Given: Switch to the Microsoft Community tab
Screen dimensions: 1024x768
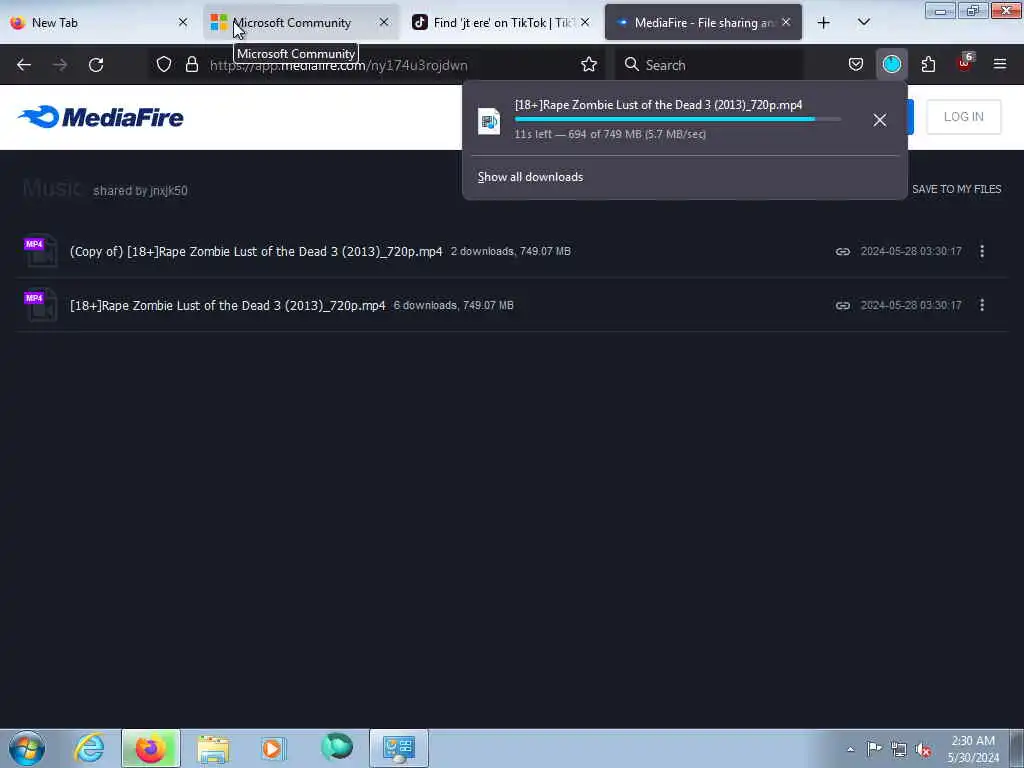Looking at the screenshot, I should tap(300, 23).
